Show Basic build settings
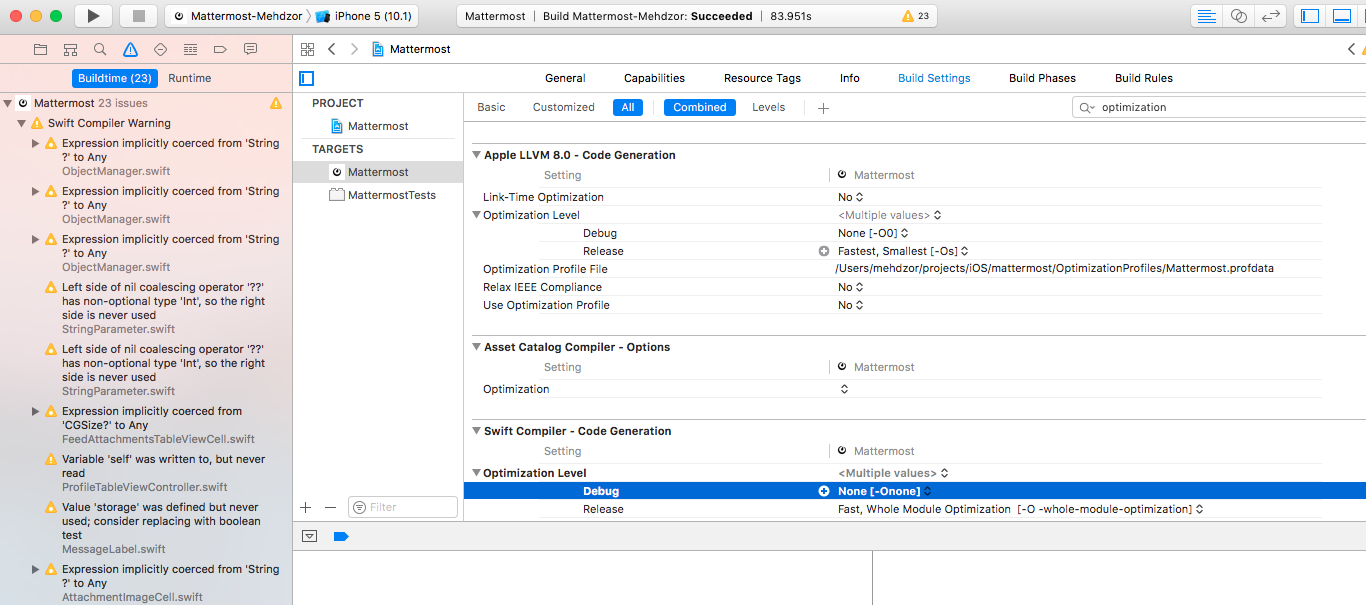This screenshot has width=1366, height=605. coord(491,107)
